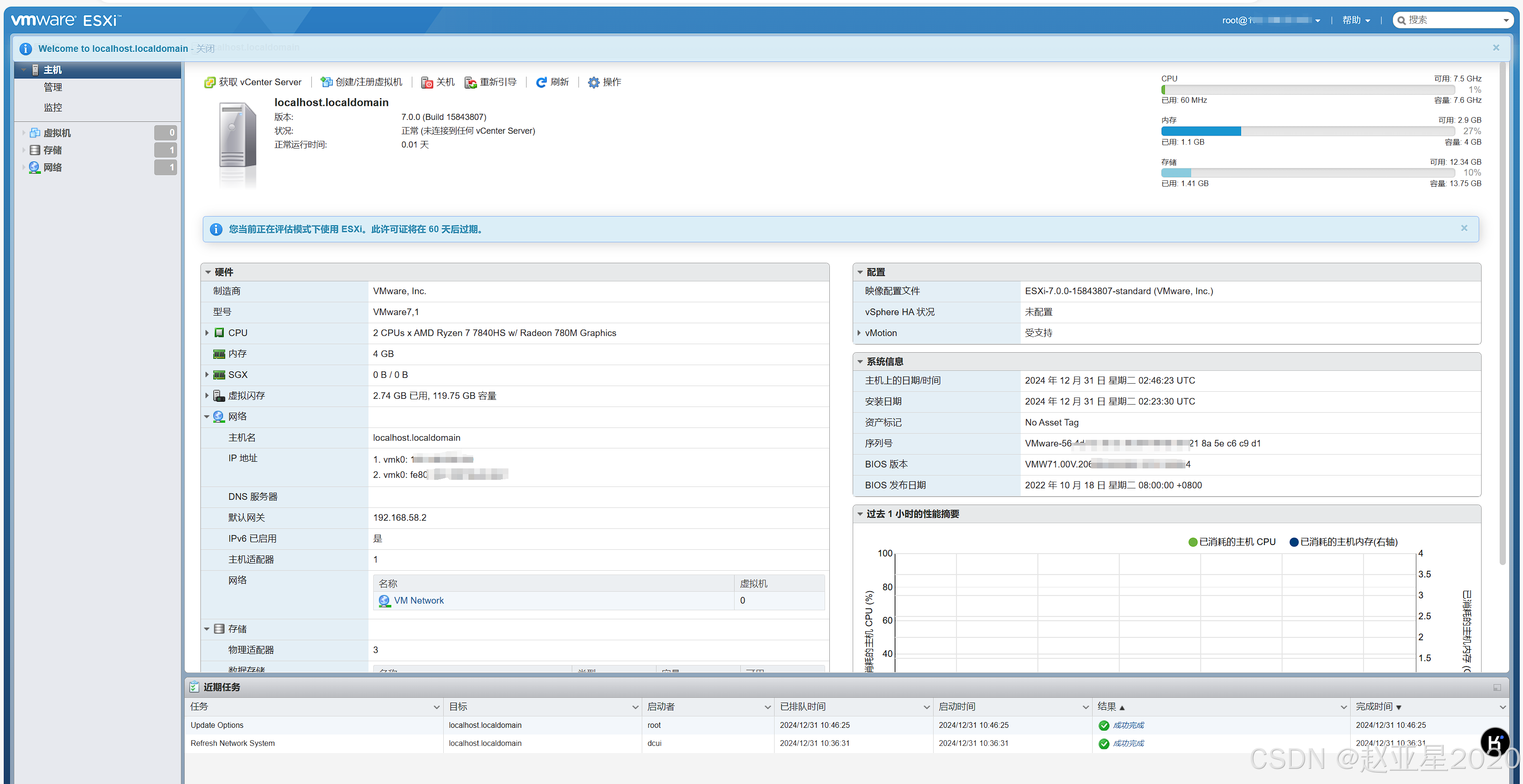
Task: Click the recent tasks clipboard icon
Action: pos(194,687)
